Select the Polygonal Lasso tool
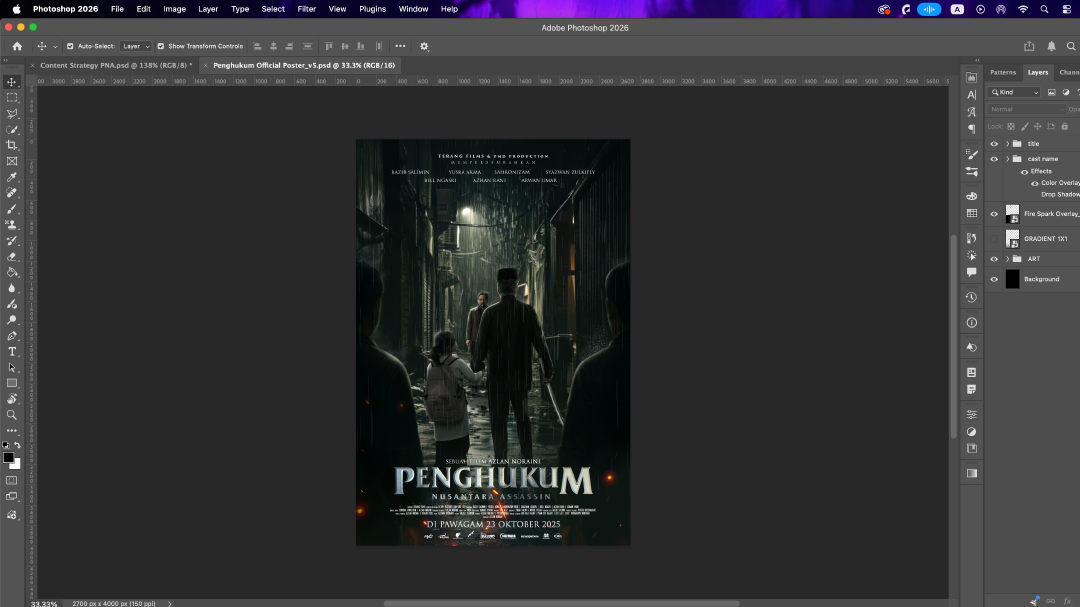Screen dimensions: 1080x607 12,114
